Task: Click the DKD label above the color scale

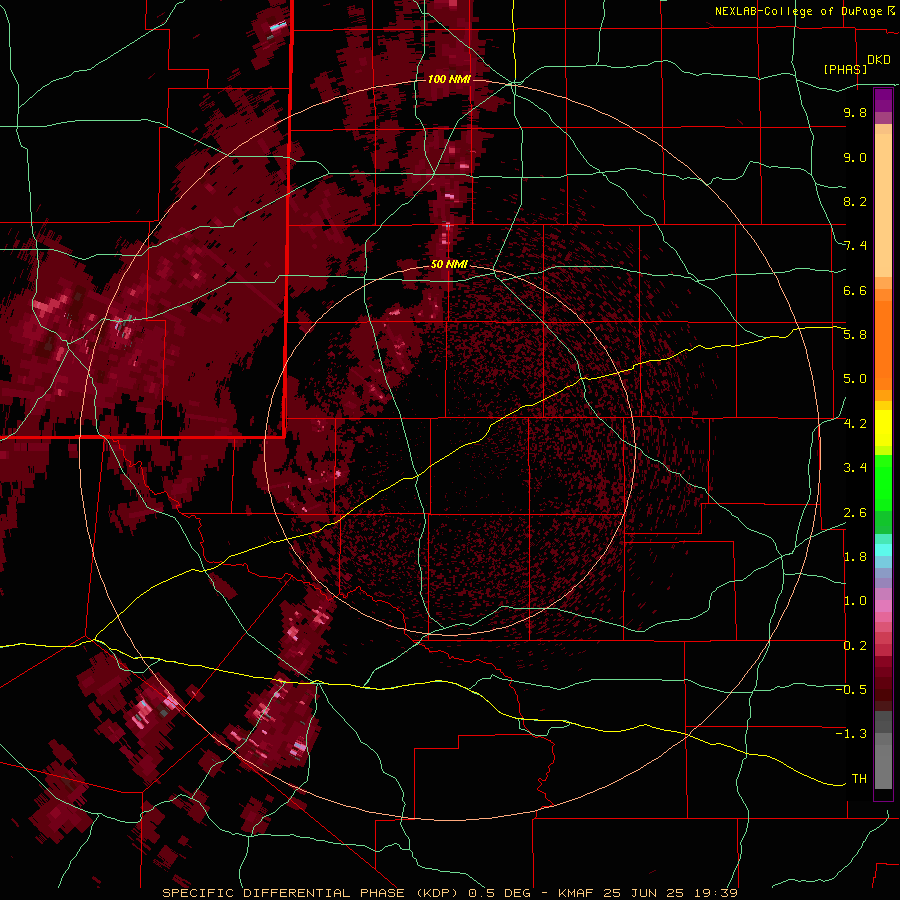Action: (x=879, y=59)
